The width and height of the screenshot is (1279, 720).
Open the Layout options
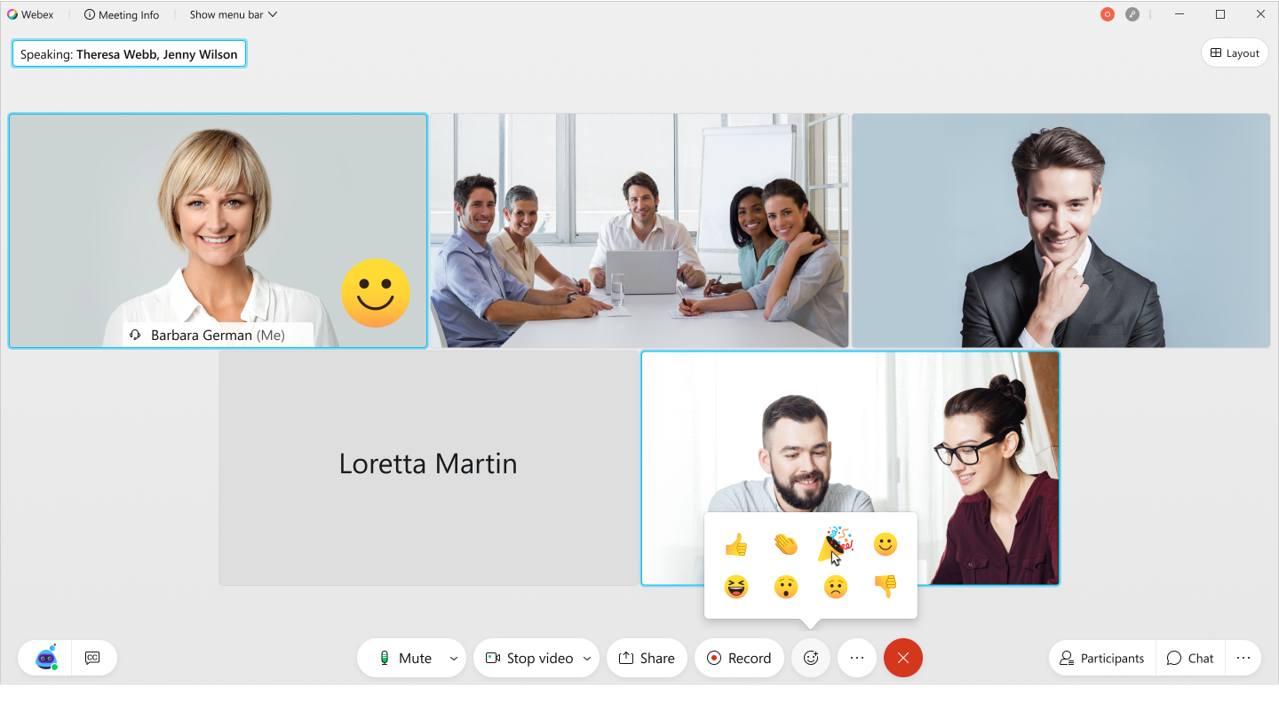coord(1235,53)
